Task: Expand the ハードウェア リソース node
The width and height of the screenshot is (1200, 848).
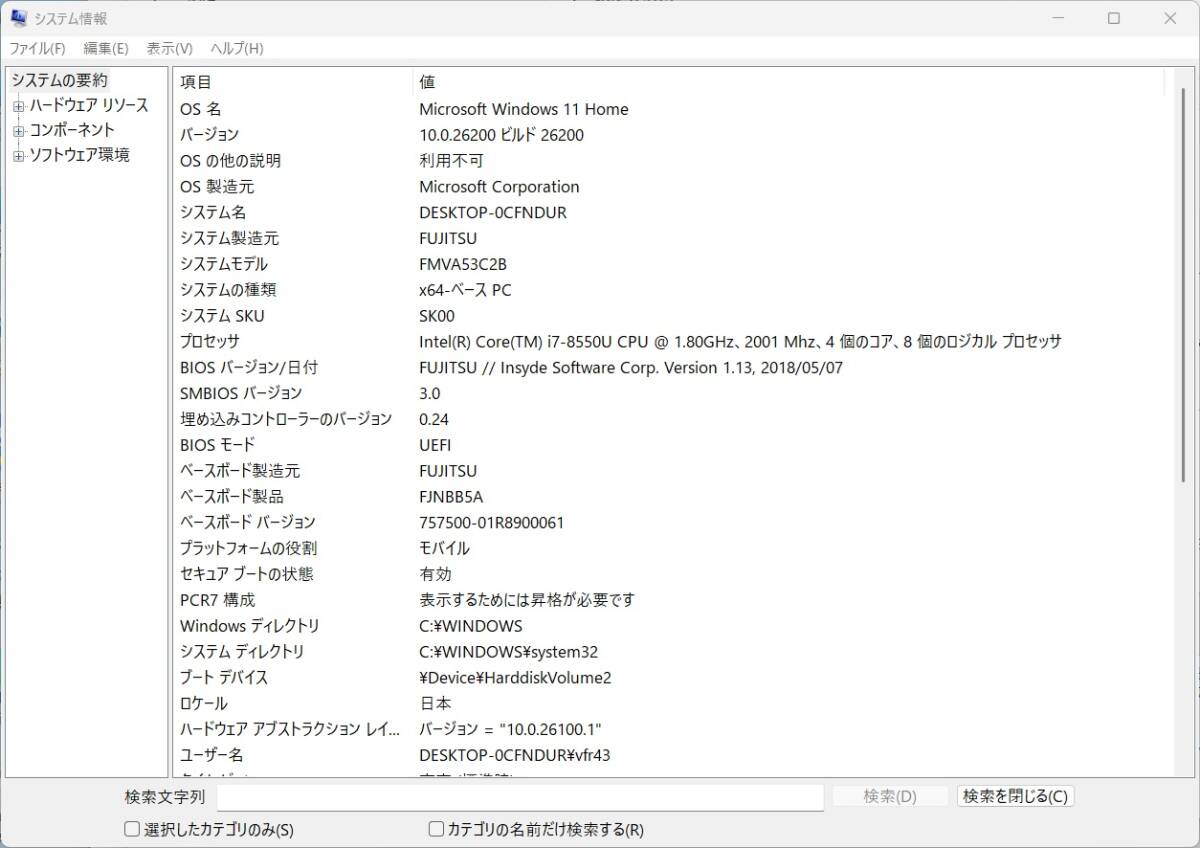Action: [x=18, y=106]
